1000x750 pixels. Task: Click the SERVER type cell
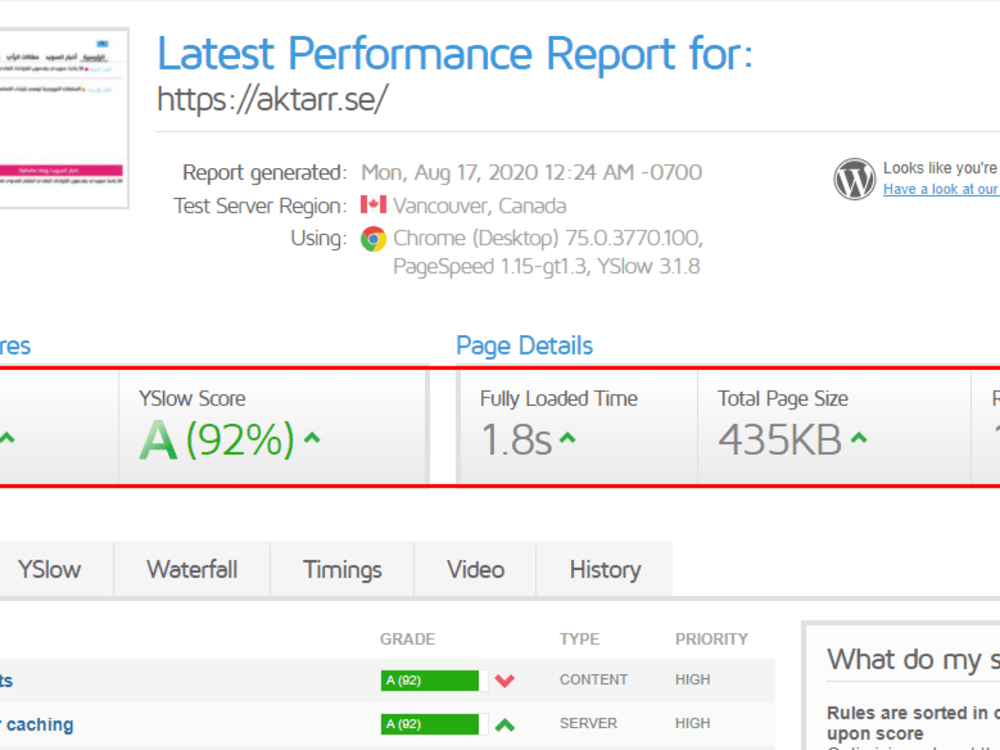pos(589,723)
